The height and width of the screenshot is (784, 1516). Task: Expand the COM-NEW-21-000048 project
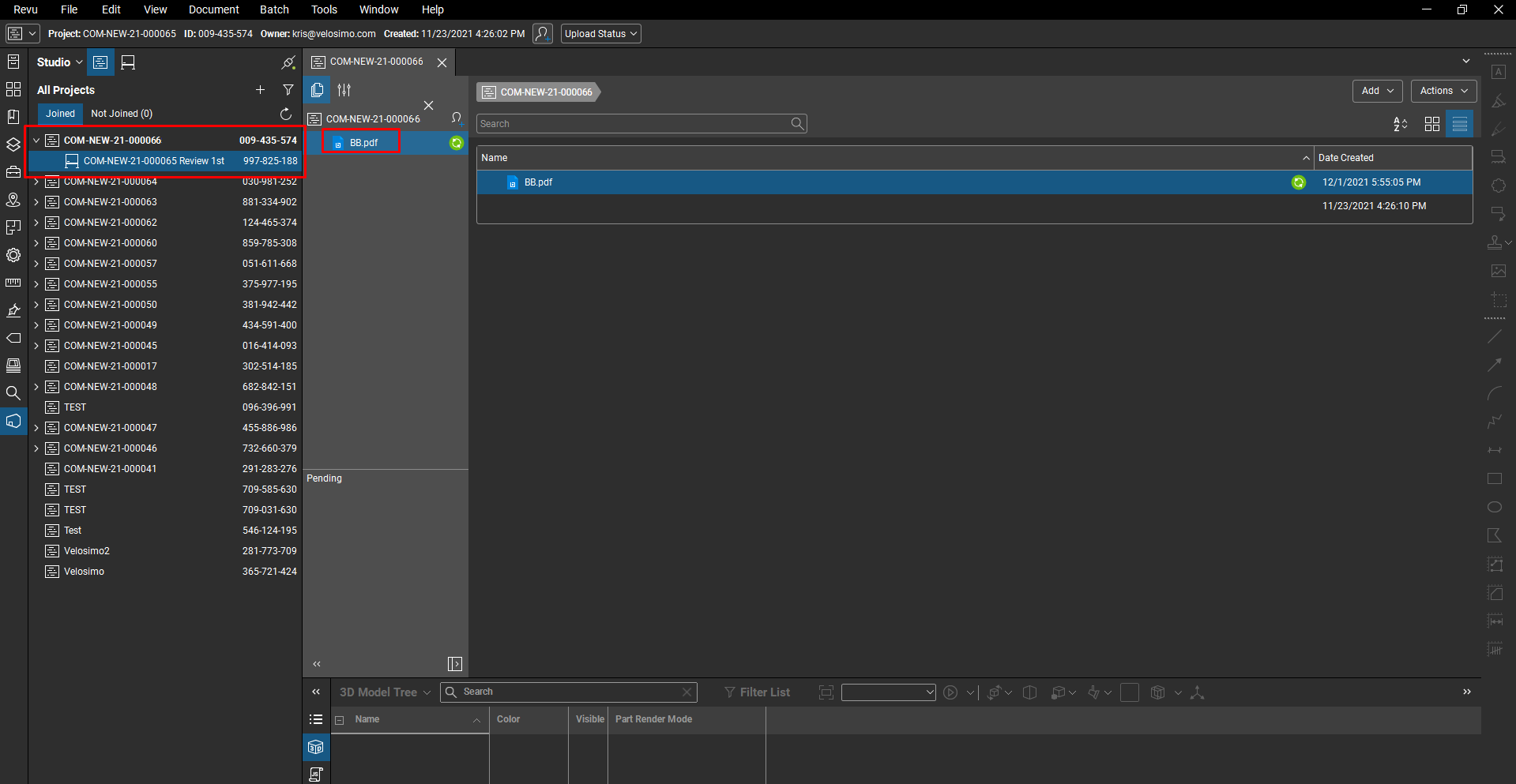click(x=36, y=387)
